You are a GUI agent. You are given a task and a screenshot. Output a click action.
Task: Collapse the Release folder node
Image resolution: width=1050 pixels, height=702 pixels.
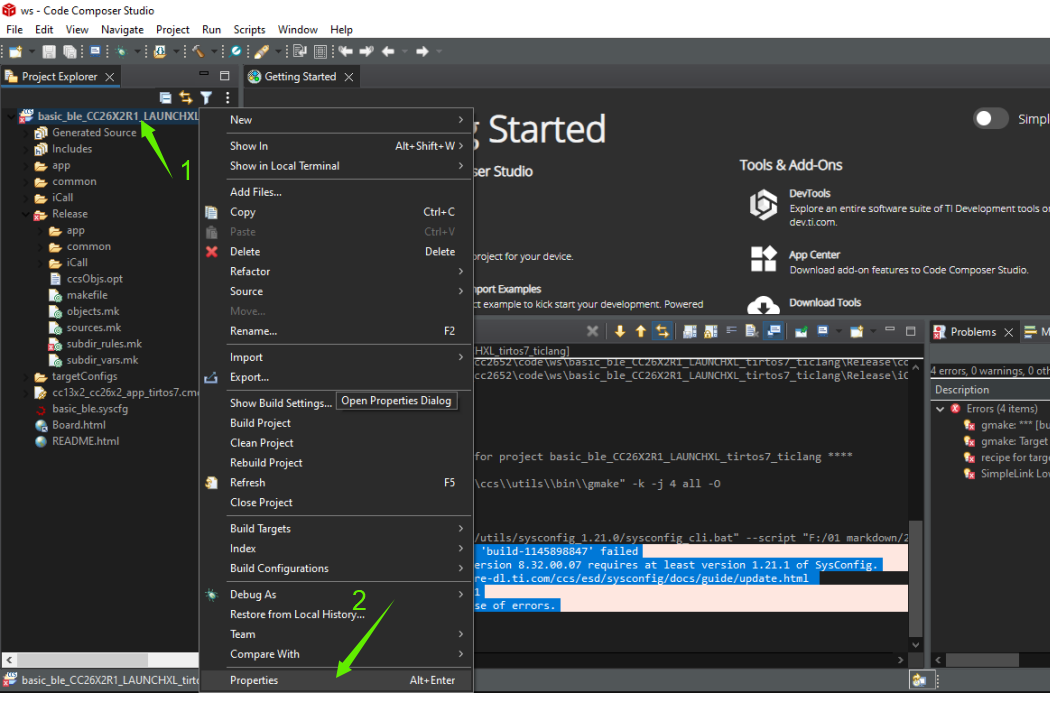25,214
